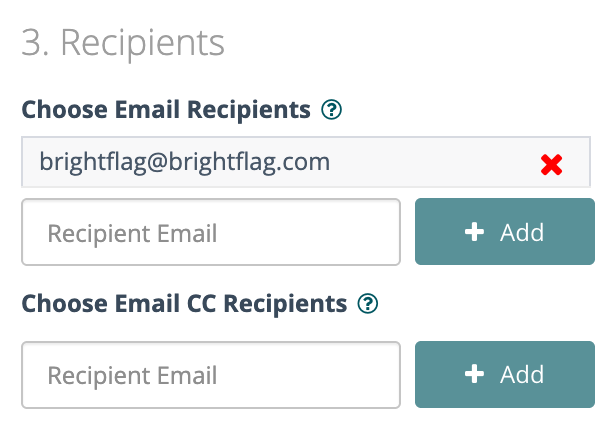The height and width of the screenshot is (438, 612).
Task: Click the "3. Recipients" section heading
Action: [x=123, y=44]
